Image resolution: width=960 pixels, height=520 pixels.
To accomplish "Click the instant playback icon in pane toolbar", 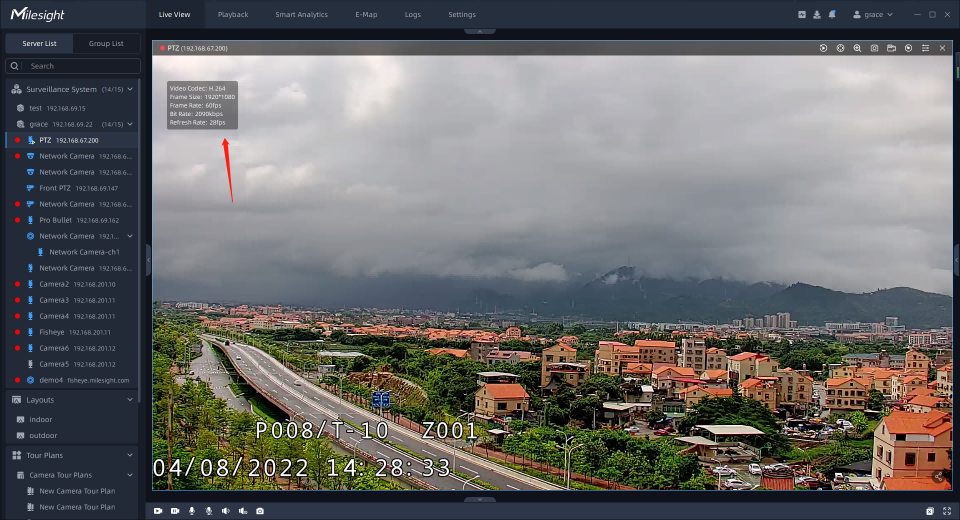I will coord(823,48).
